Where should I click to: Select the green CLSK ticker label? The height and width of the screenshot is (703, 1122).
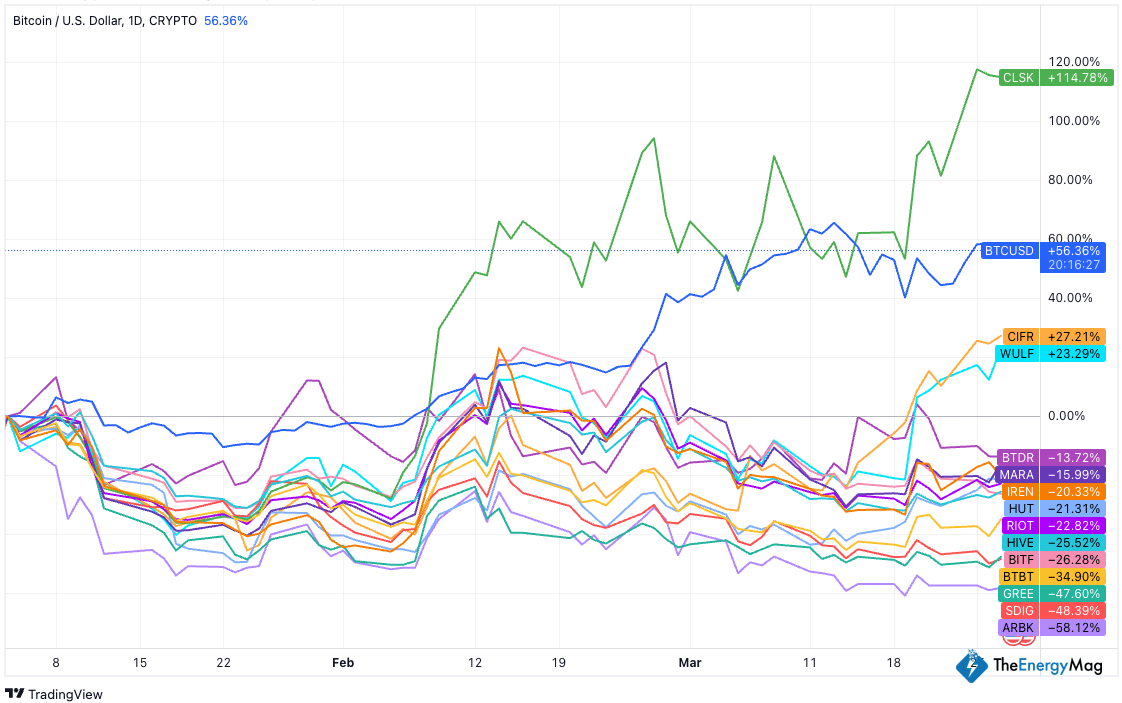[1019, 78]
